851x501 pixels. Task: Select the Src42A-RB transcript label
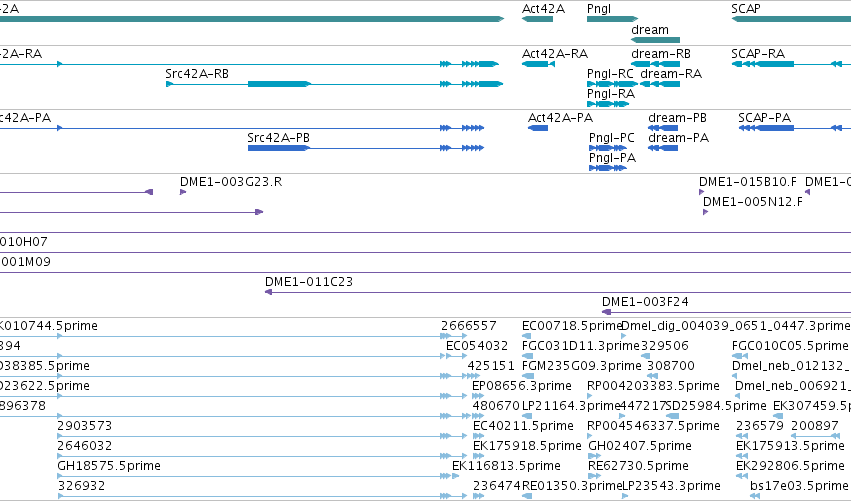pyautogui.click(x=197, y=74)
